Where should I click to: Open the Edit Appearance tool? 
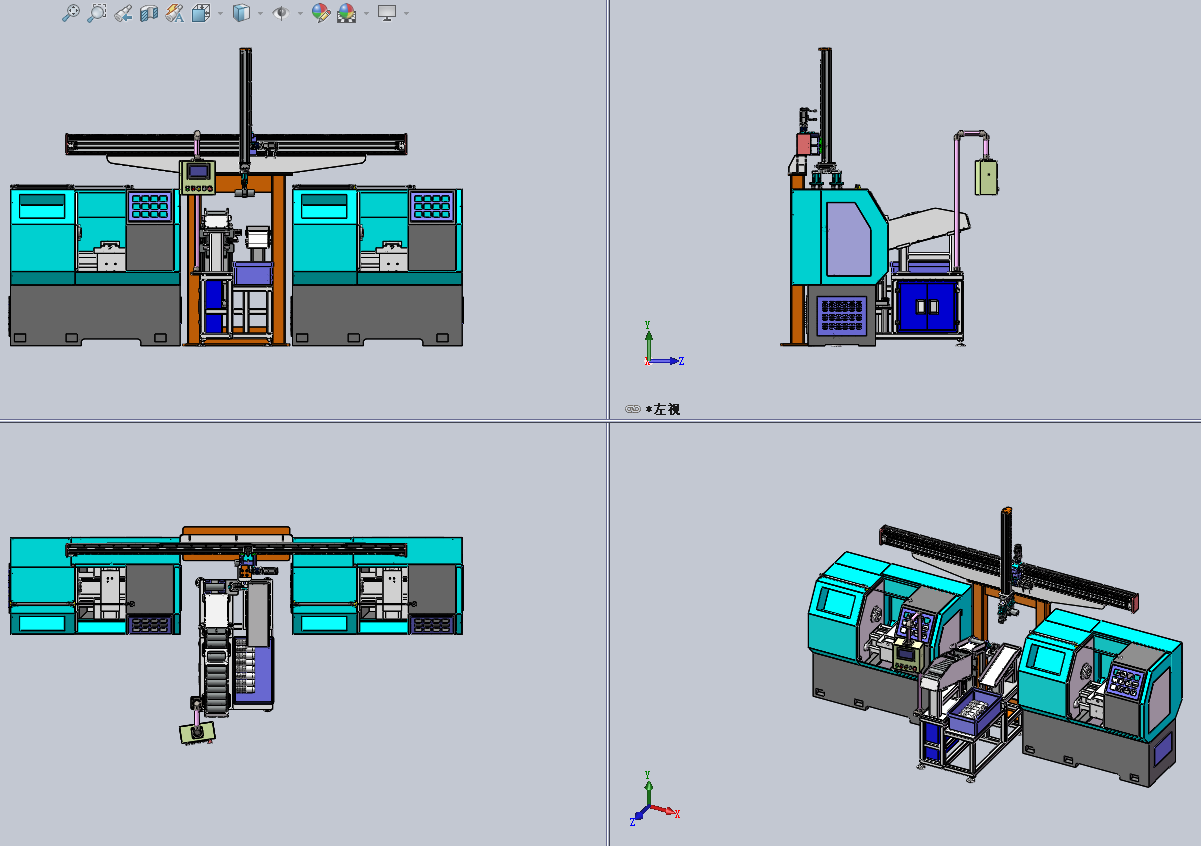coord(322,13)
